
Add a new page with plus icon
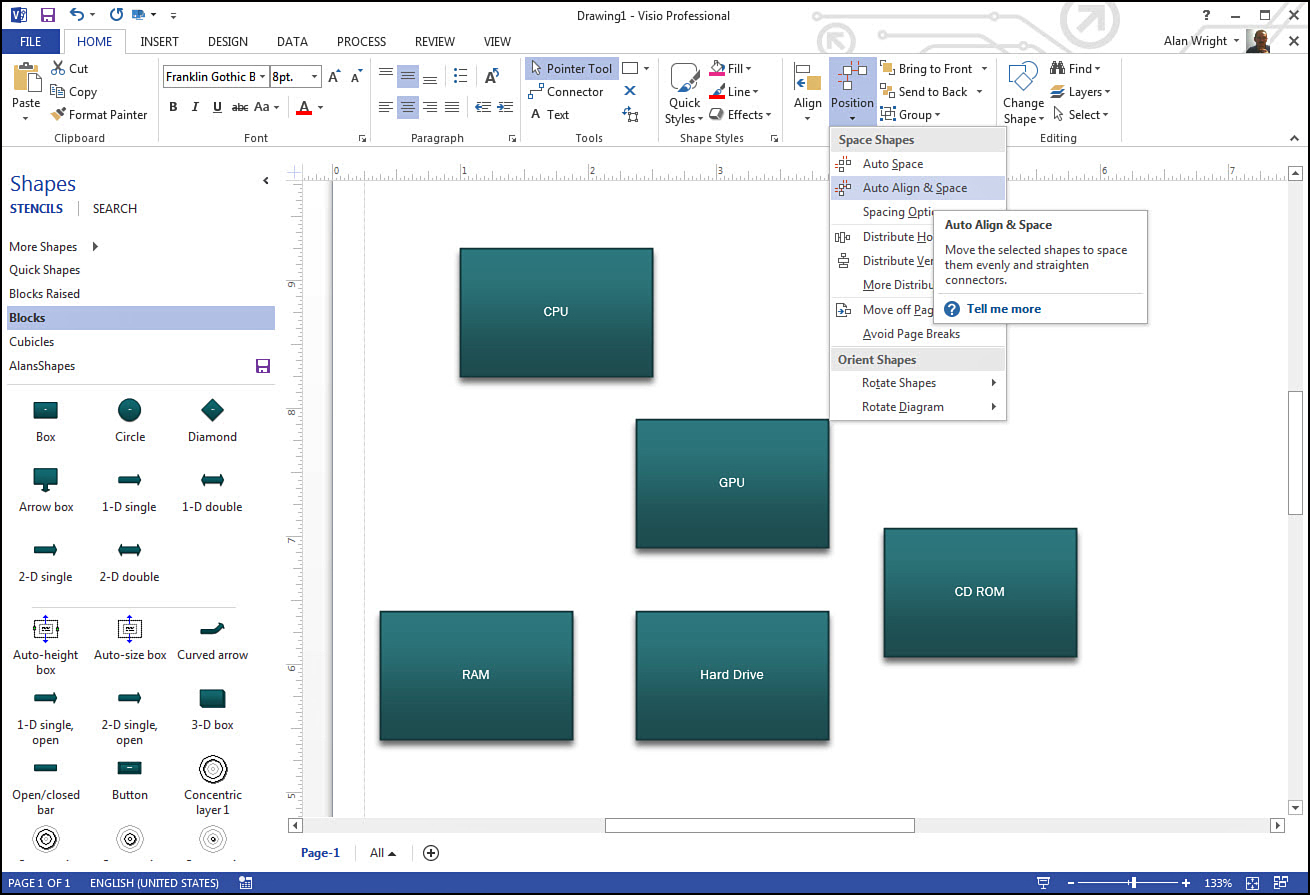click(431, 853)
